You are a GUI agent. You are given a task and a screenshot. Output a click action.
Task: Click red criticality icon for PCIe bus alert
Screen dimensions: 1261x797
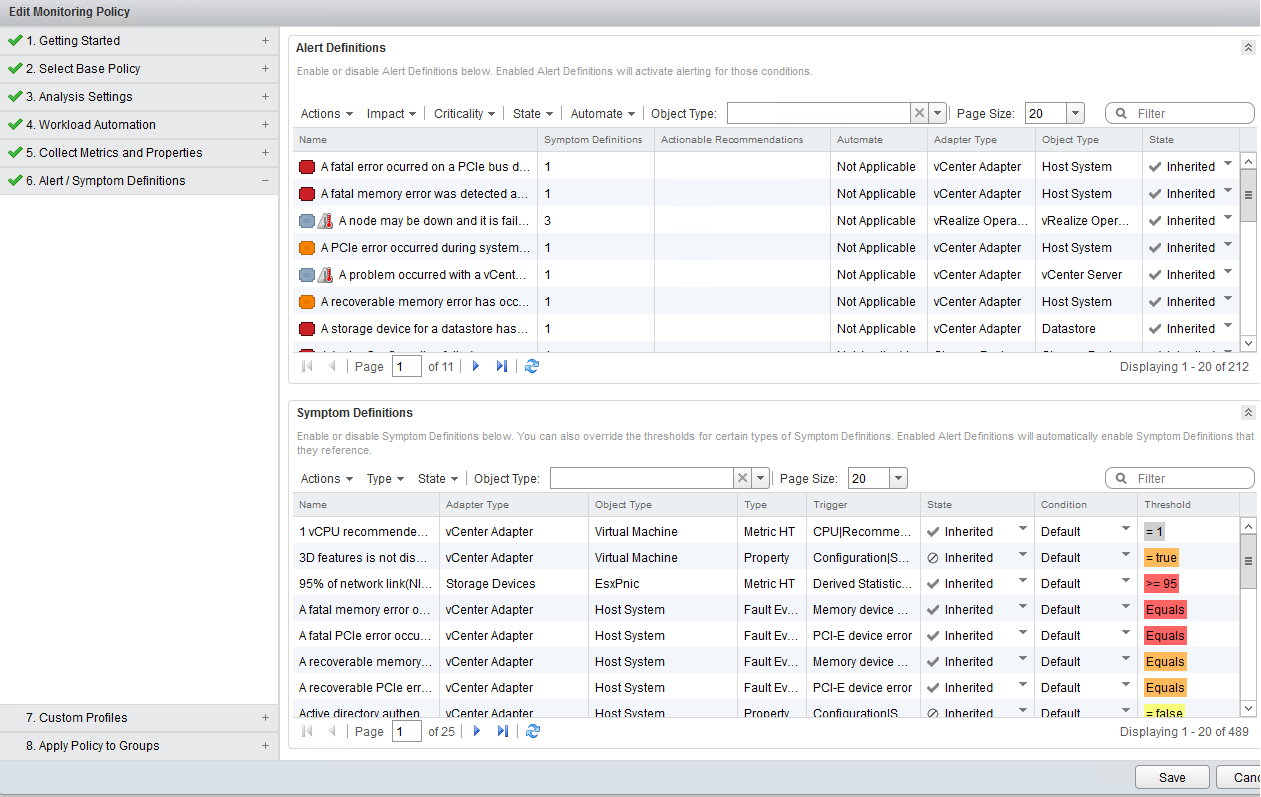(x=307, y=167)
